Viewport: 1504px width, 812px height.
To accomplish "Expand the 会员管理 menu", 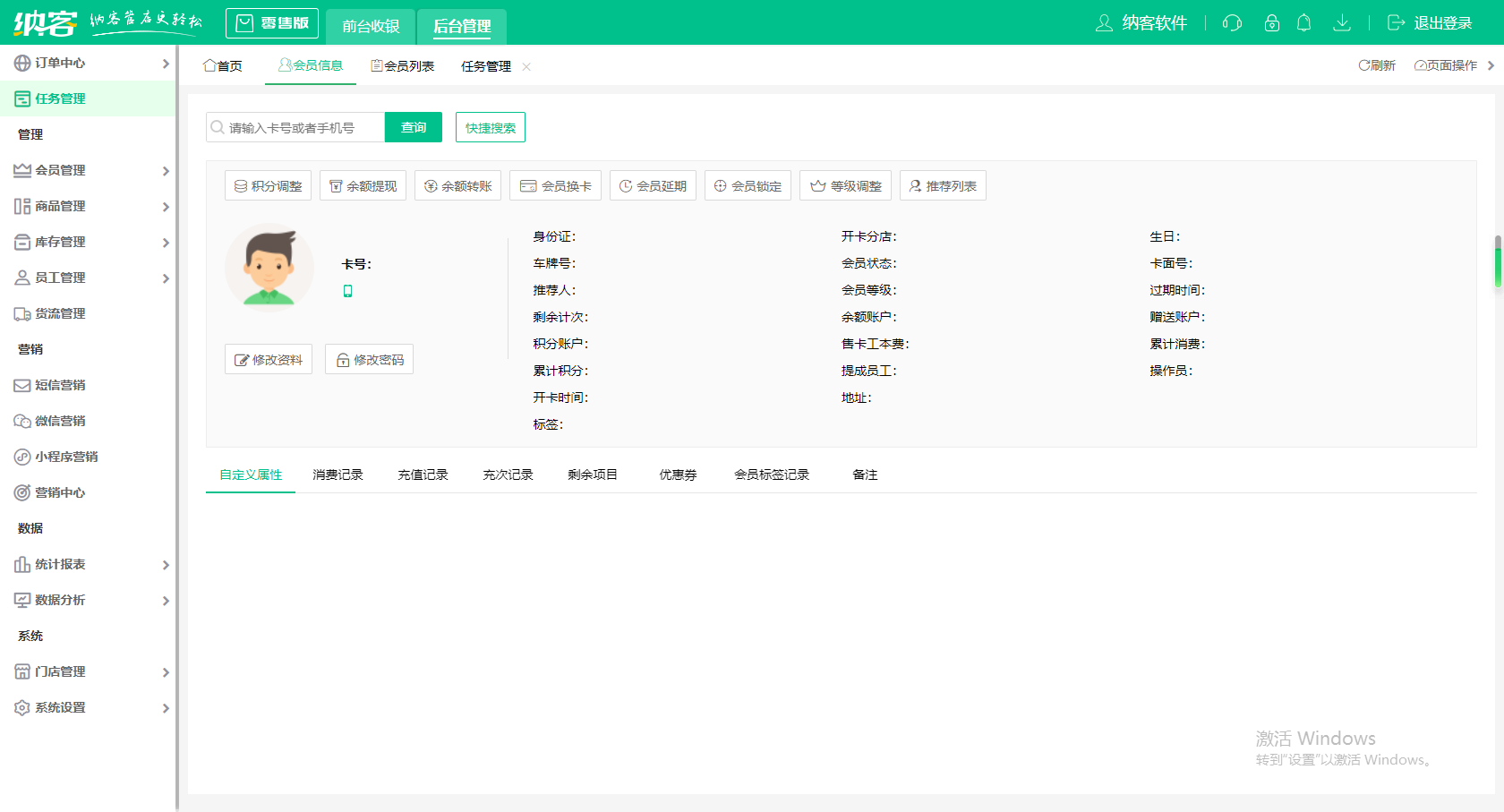I will (x=60, y=170).
